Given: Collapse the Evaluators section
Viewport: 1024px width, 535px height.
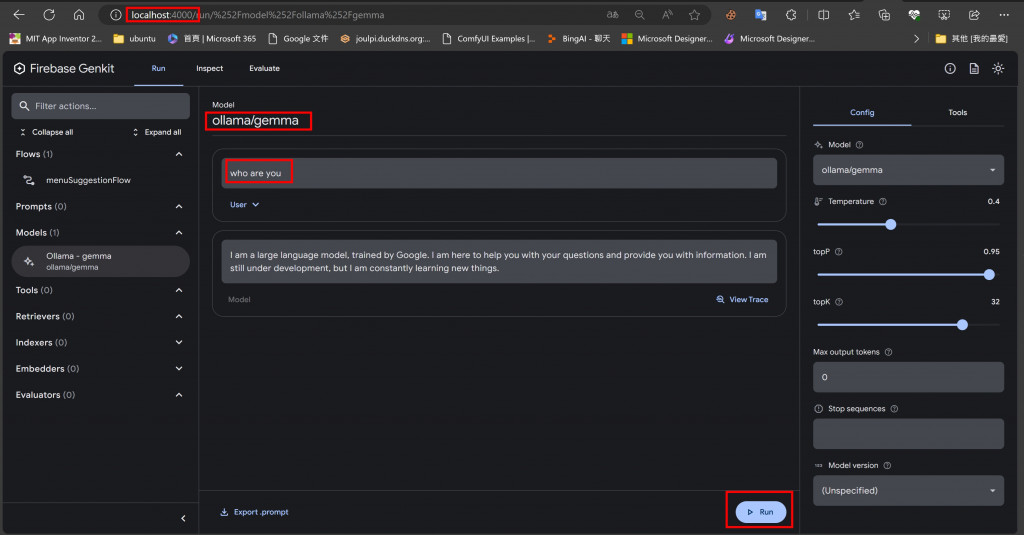Looking at the screenshot, I should [x=179, y=395].
